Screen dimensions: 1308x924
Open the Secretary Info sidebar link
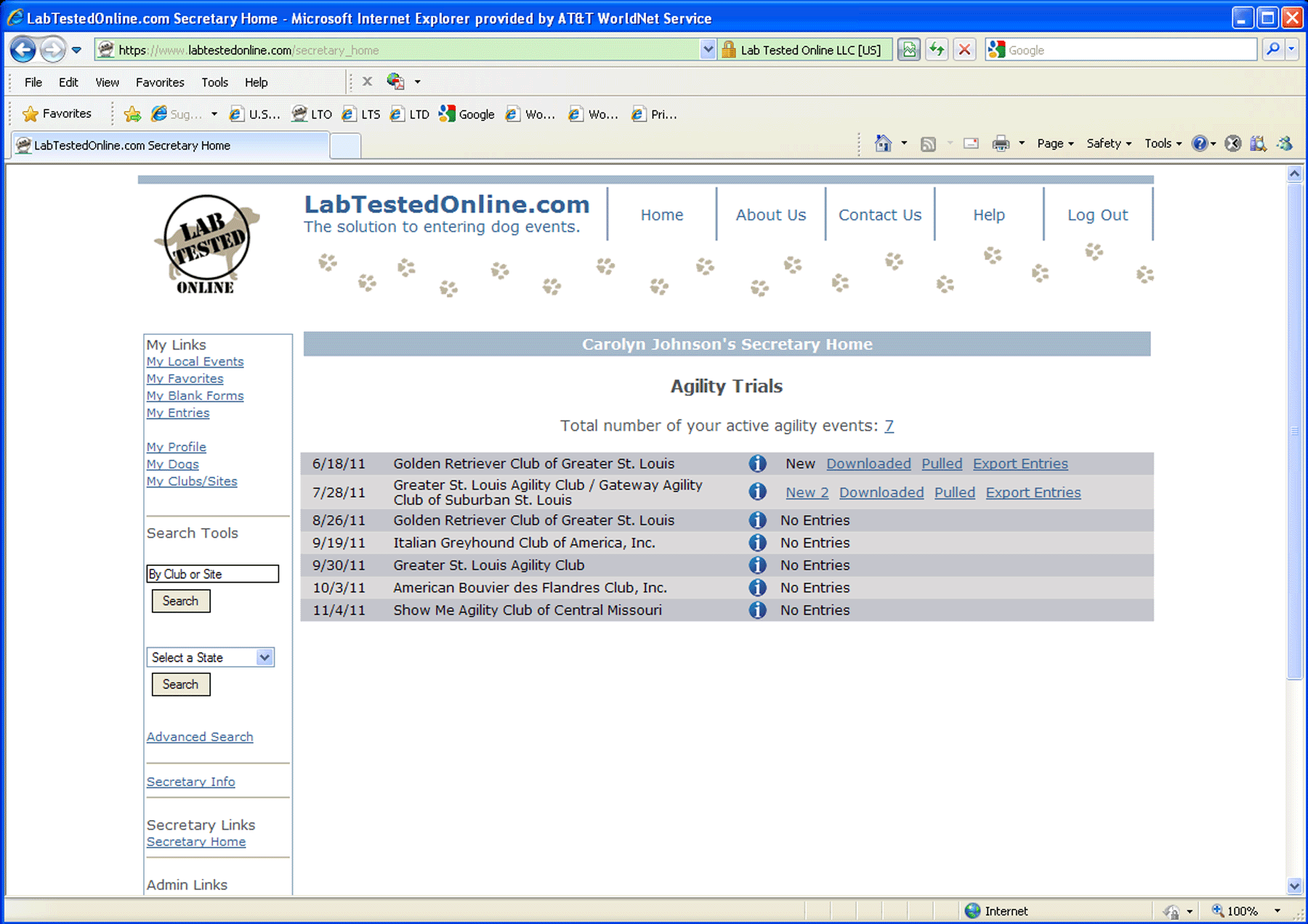click(190, 782)
